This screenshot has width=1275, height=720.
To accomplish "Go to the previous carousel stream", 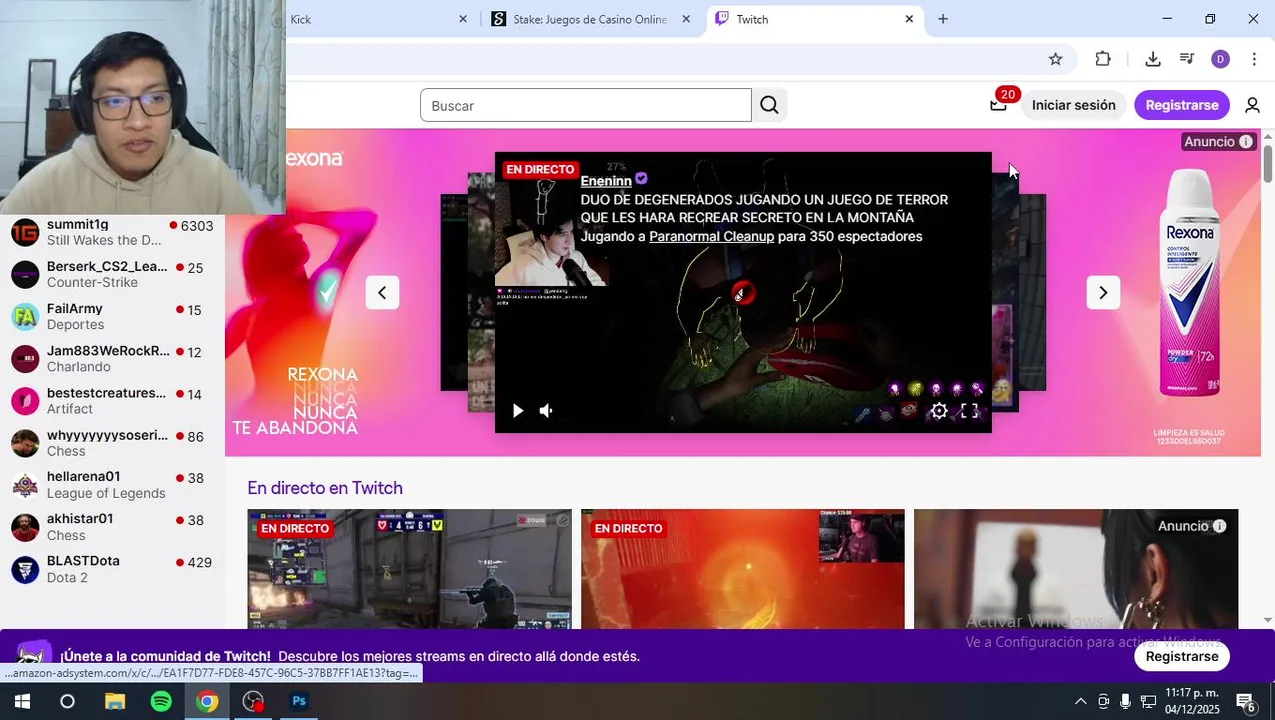I will pyautogui.click(x=382, y=292).
